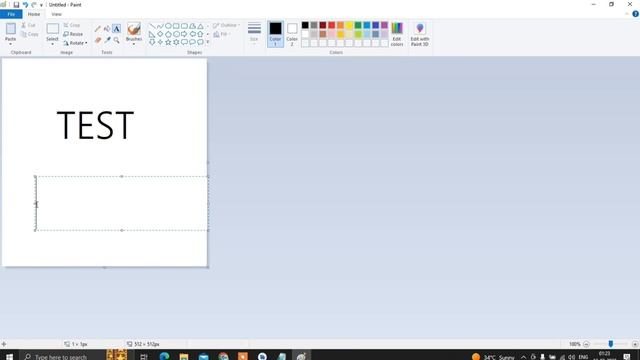Viewport: 640px width, 360px height.
Task: Switch to the Home ribbon tab
Action: 34,14
